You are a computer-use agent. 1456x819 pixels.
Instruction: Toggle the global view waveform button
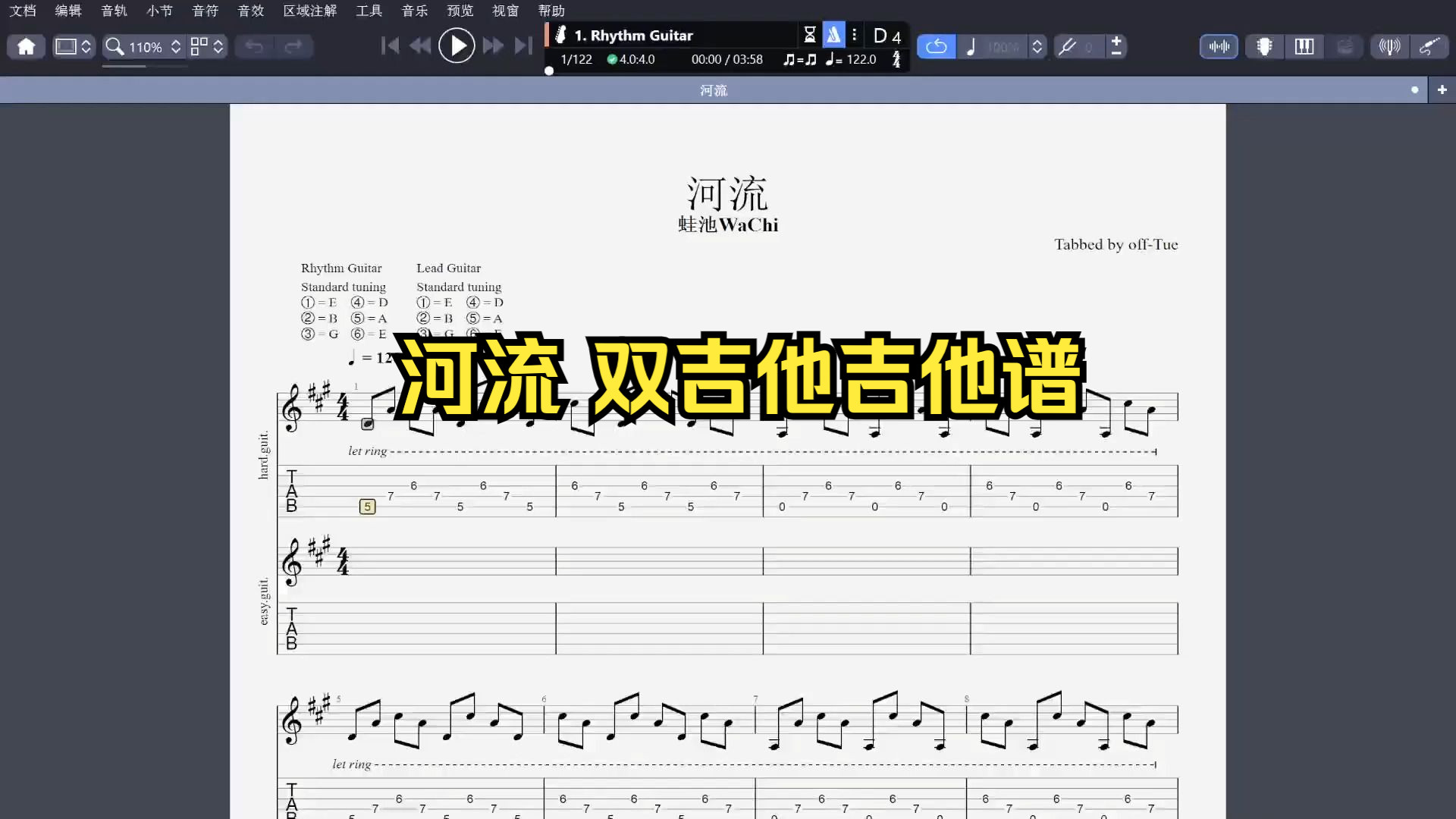point(1219,46)
